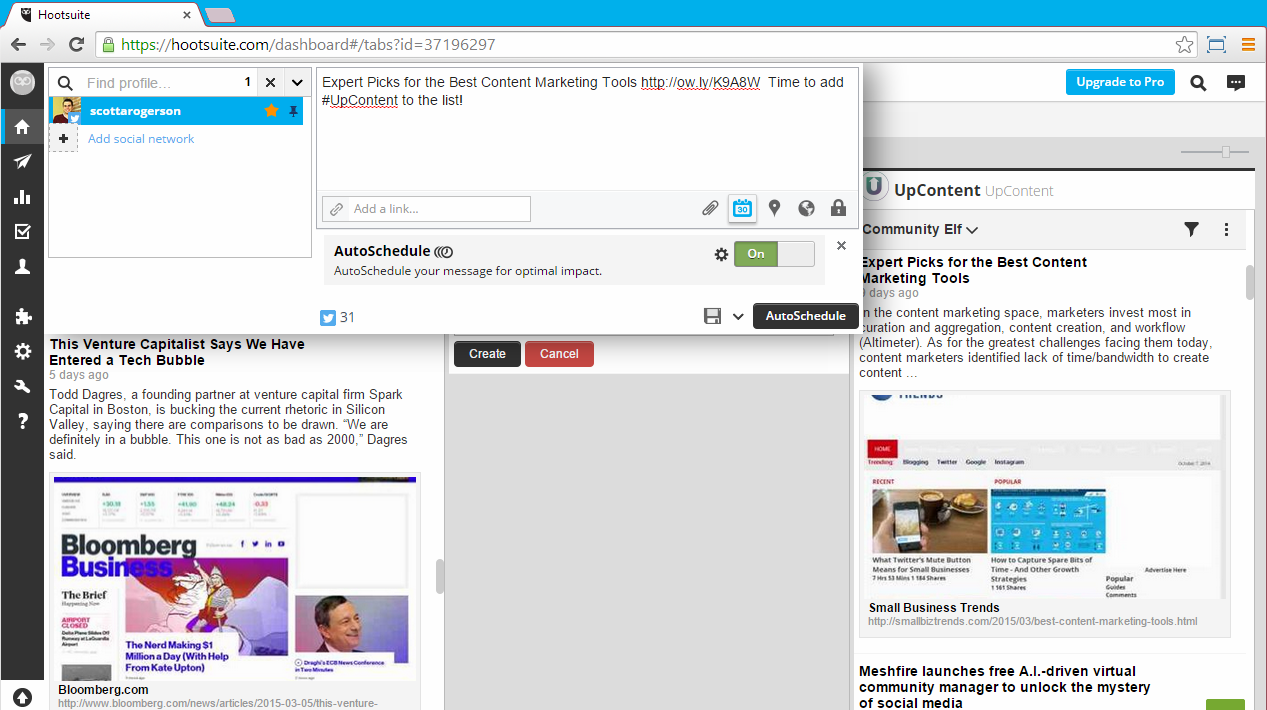The height and width of the screenshot is (710, 1267).
Task: Open the Community Elf dropdown
Action: tap(920, 229)
